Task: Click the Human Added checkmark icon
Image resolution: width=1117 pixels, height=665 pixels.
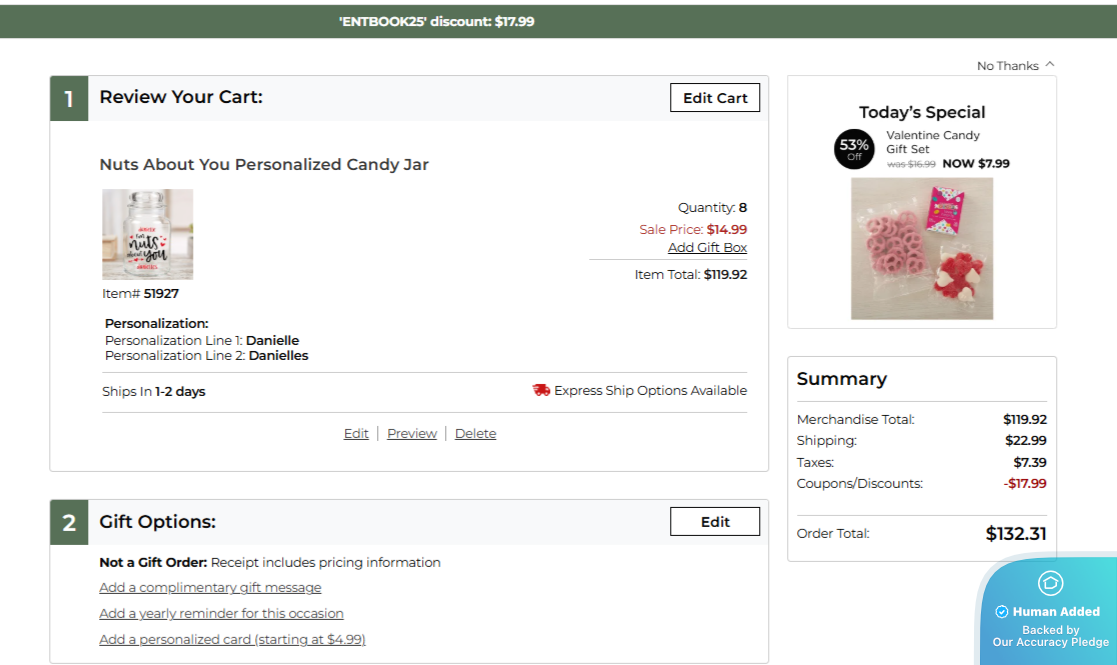Action: click(1001, 611)
